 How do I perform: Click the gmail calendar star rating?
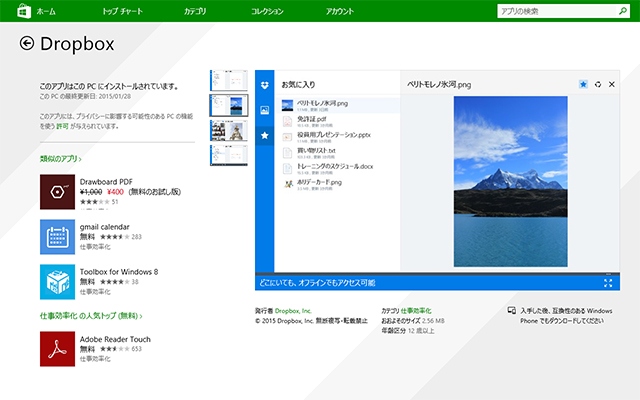115,237
